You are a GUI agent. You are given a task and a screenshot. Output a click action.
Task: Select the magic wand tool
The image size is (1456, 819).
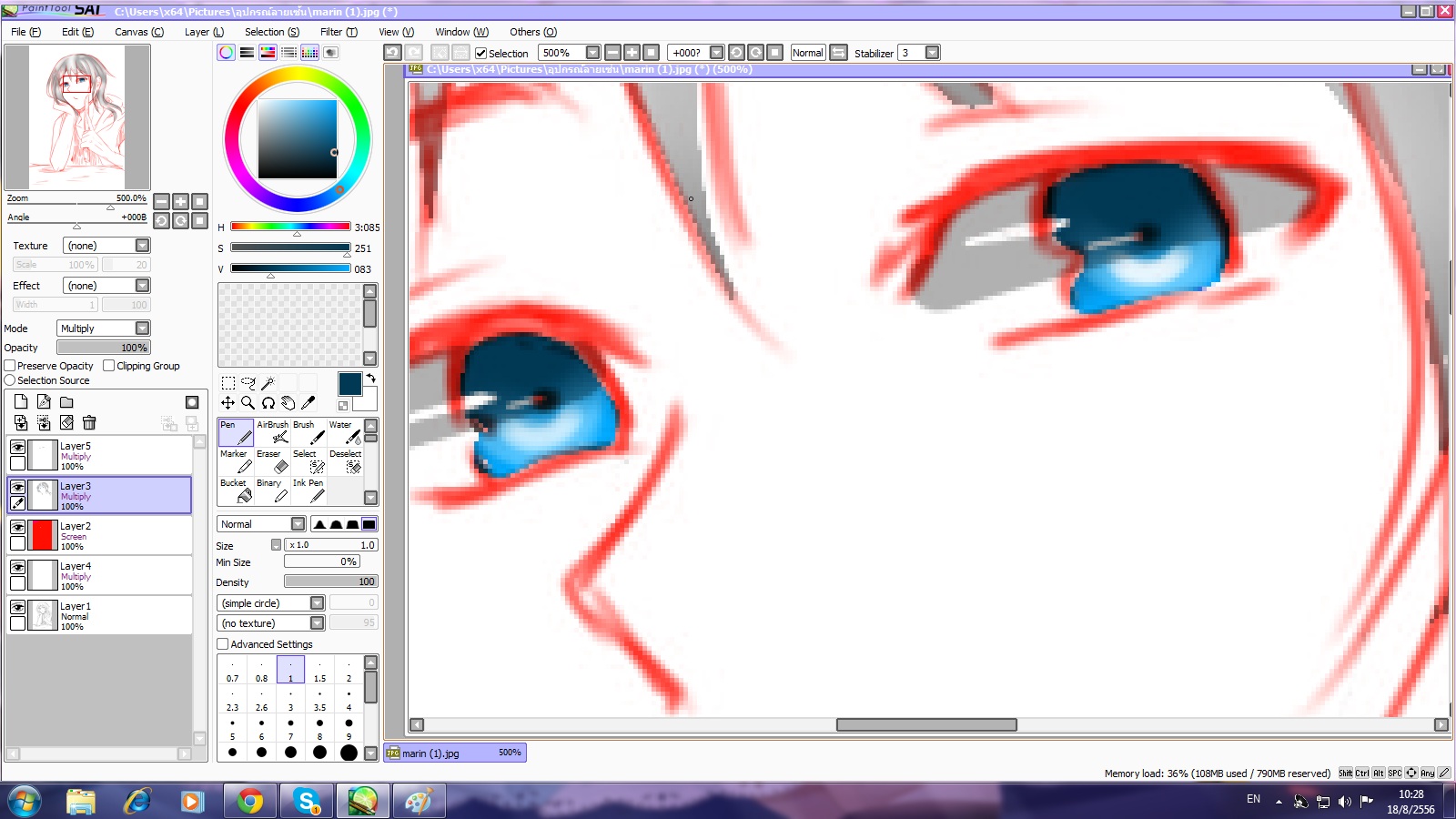coord(268,383)
